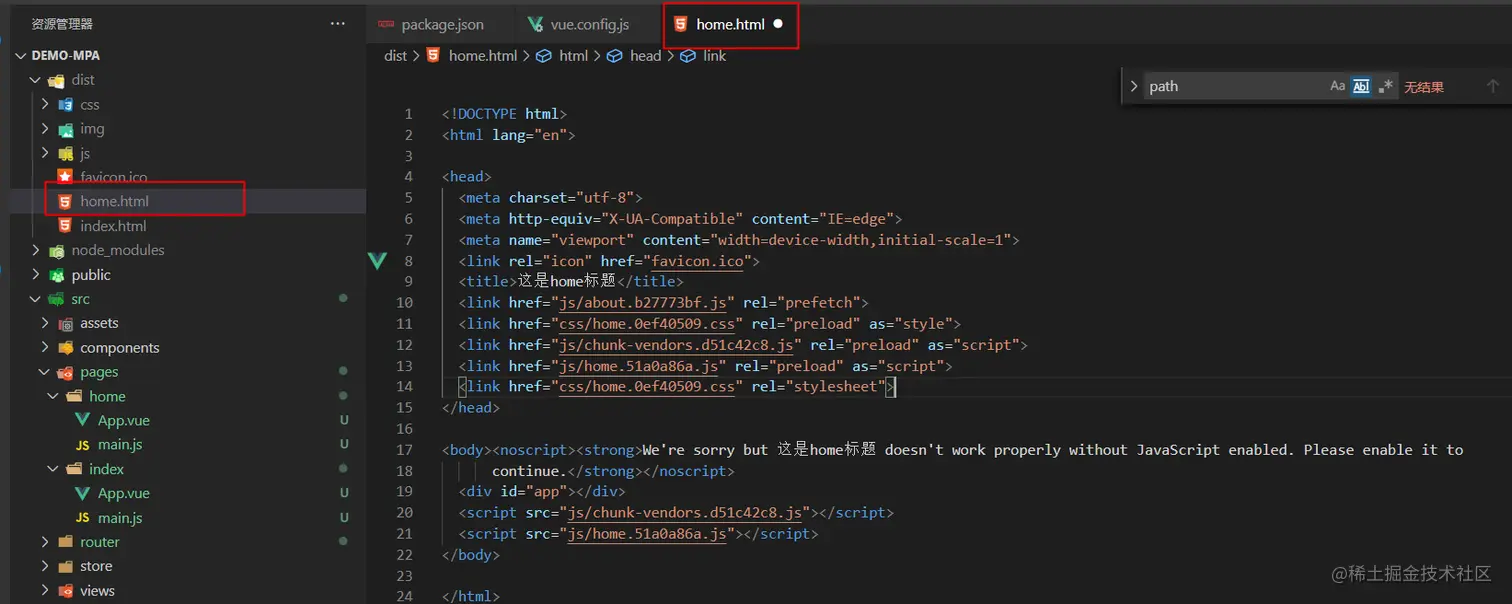Image resolution: width=1512 pixels, height=604 pixels.
Task: Click the src folder icon
Action: 57,299
